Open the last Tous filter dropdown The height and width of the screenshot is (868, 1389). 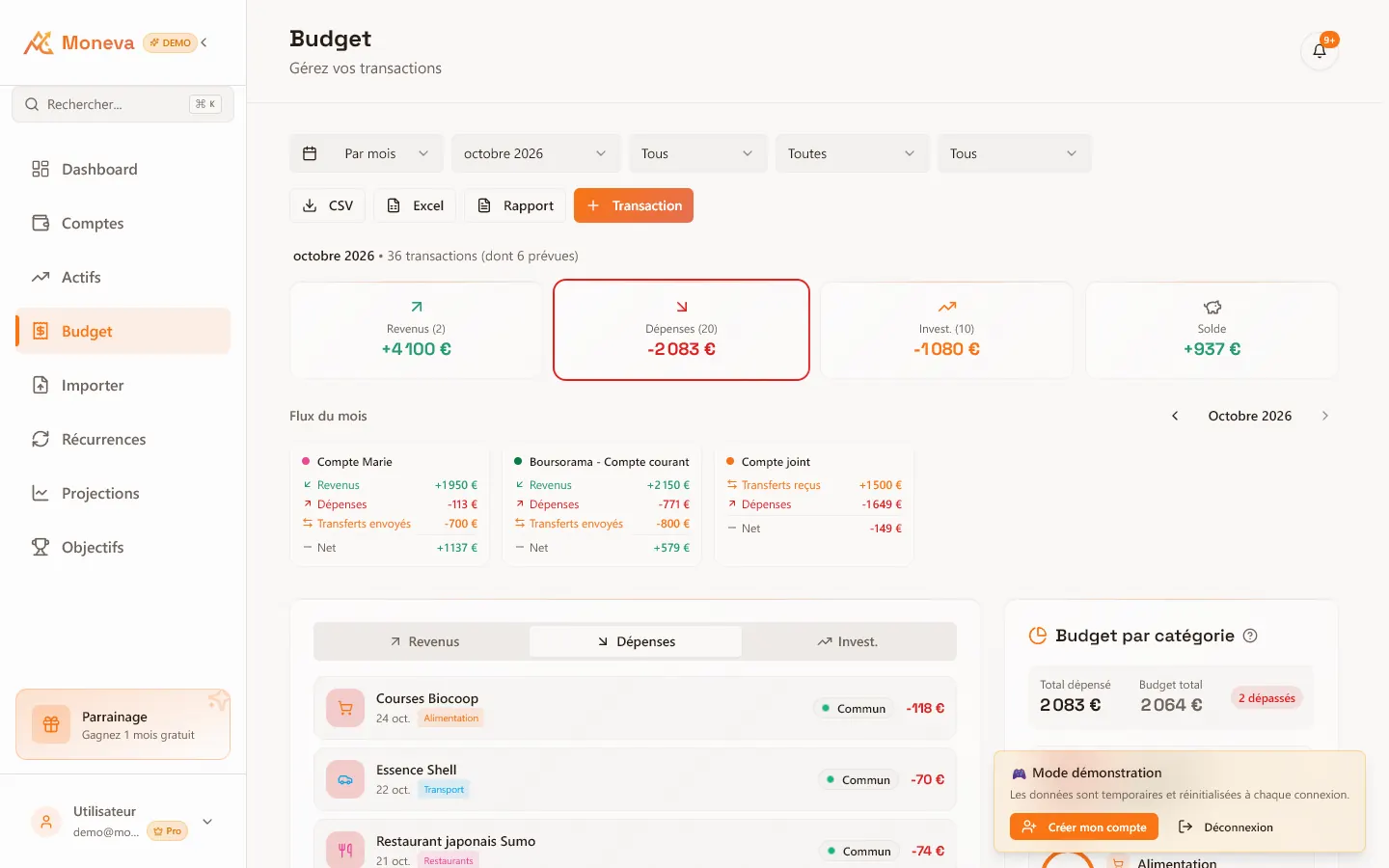pos(1015,153)
